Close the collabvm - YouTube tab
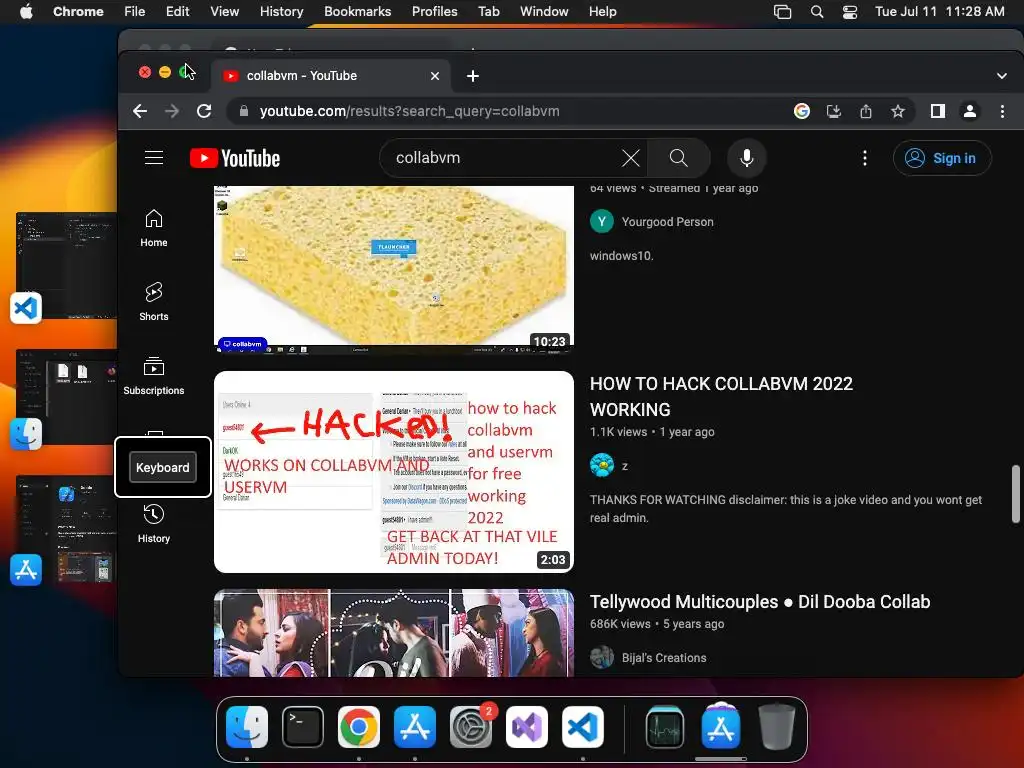The image size is (1024, 768). tap(435, 76)
